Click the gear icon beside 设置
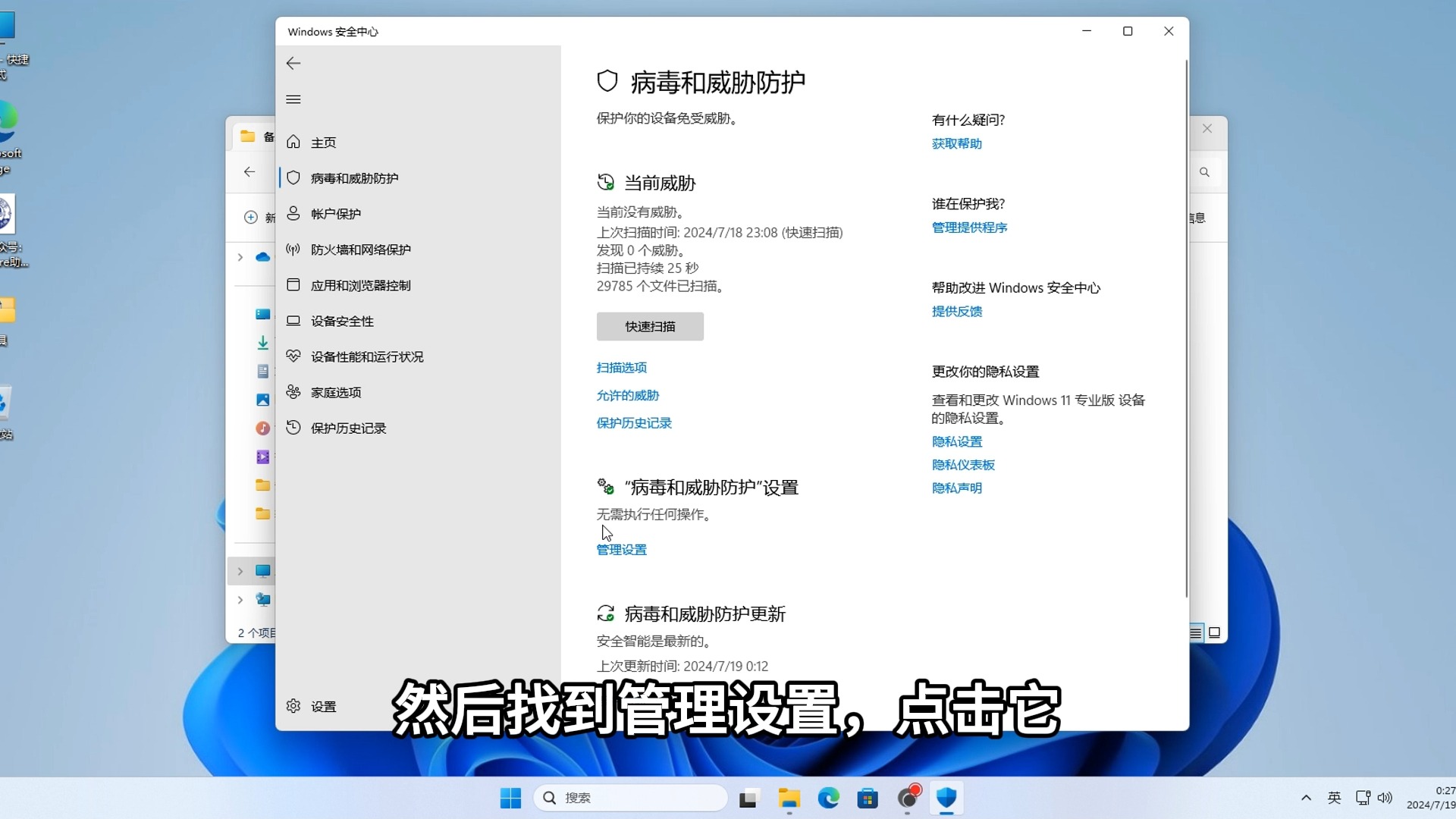1456x819 pixels. coord(293,705)
